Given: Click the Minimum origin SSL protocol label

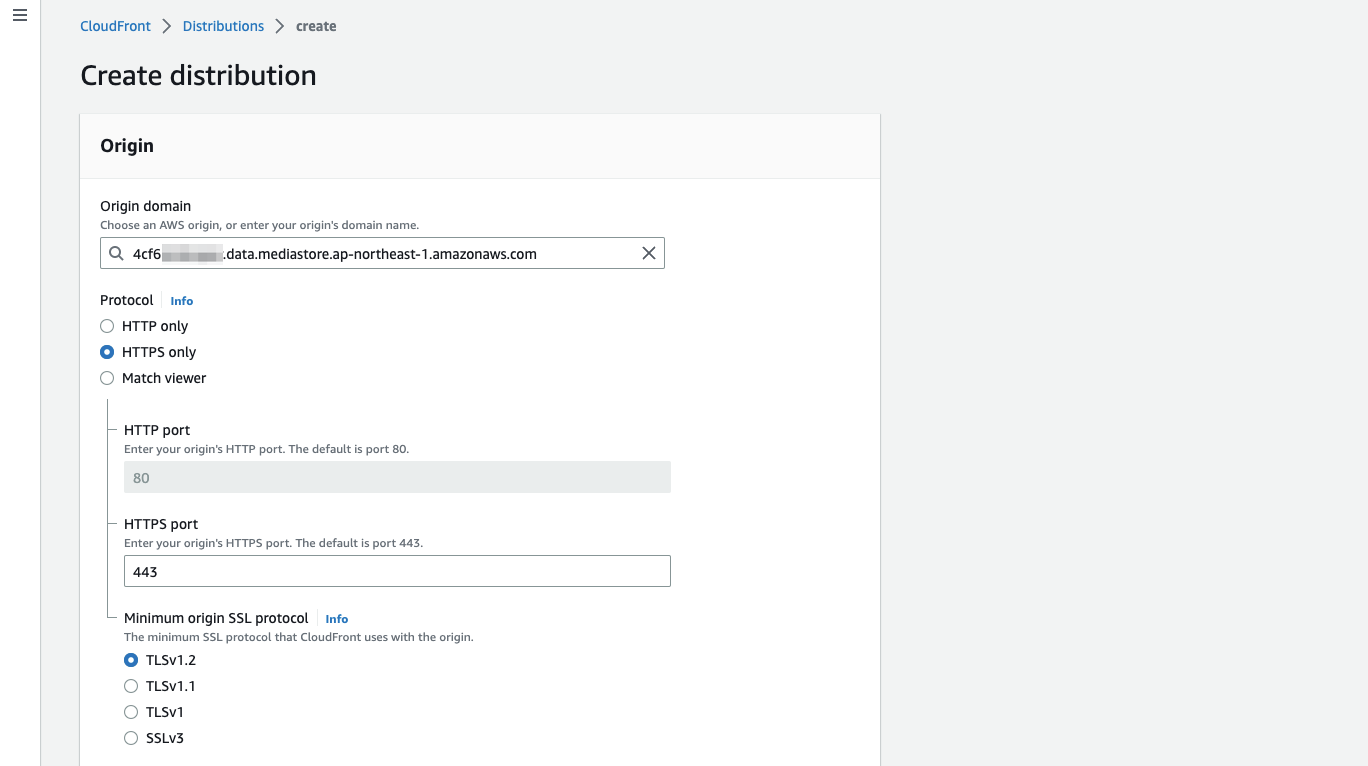Looking at the screenshot, I should (x=216, y=618).
